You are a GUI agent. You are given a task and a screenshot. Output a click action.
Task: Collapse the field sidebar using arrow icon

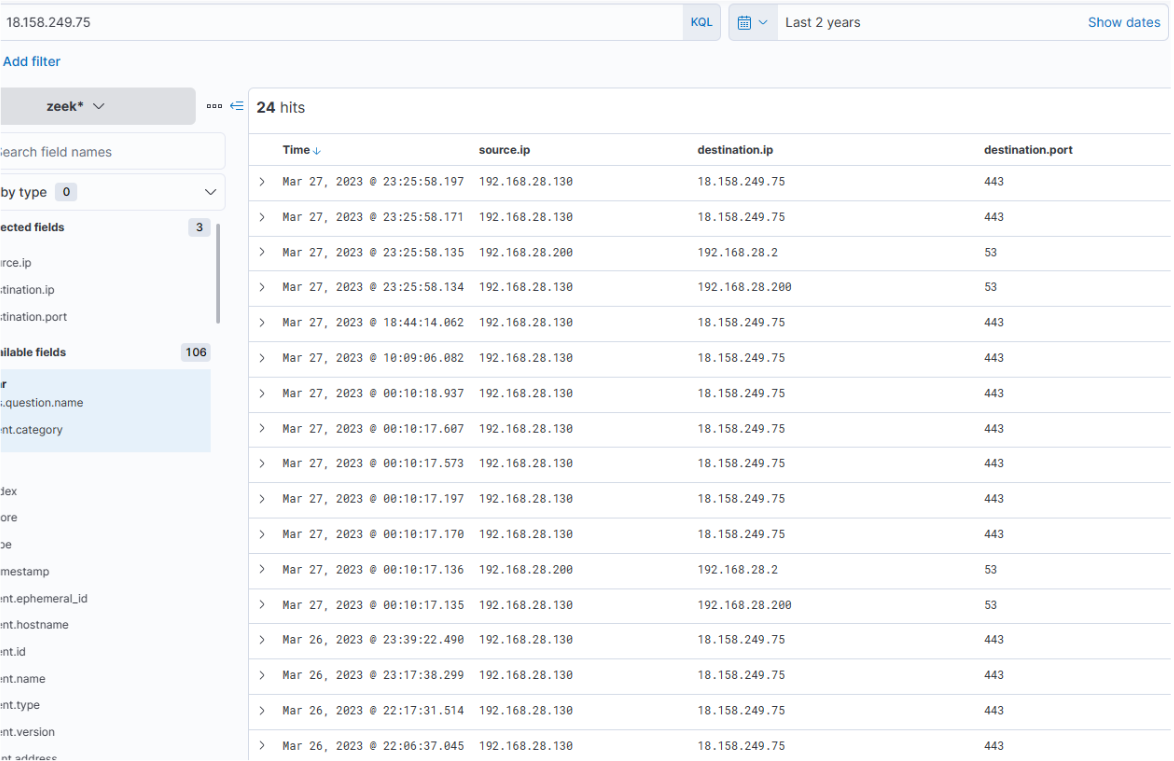[237, 106]
